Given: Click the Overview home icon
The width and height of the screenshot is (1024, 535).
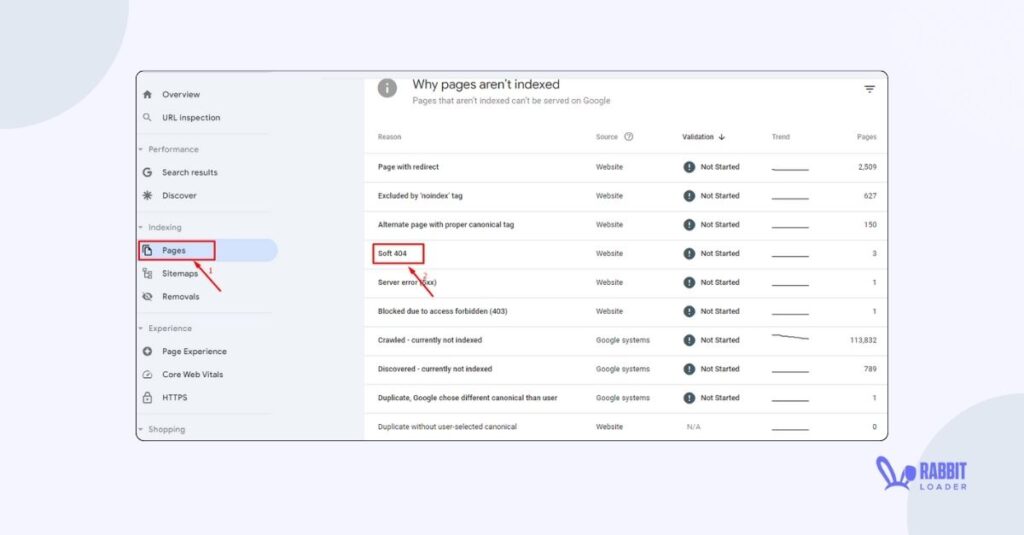Looking at the screenshot, I should click(148, 95).
